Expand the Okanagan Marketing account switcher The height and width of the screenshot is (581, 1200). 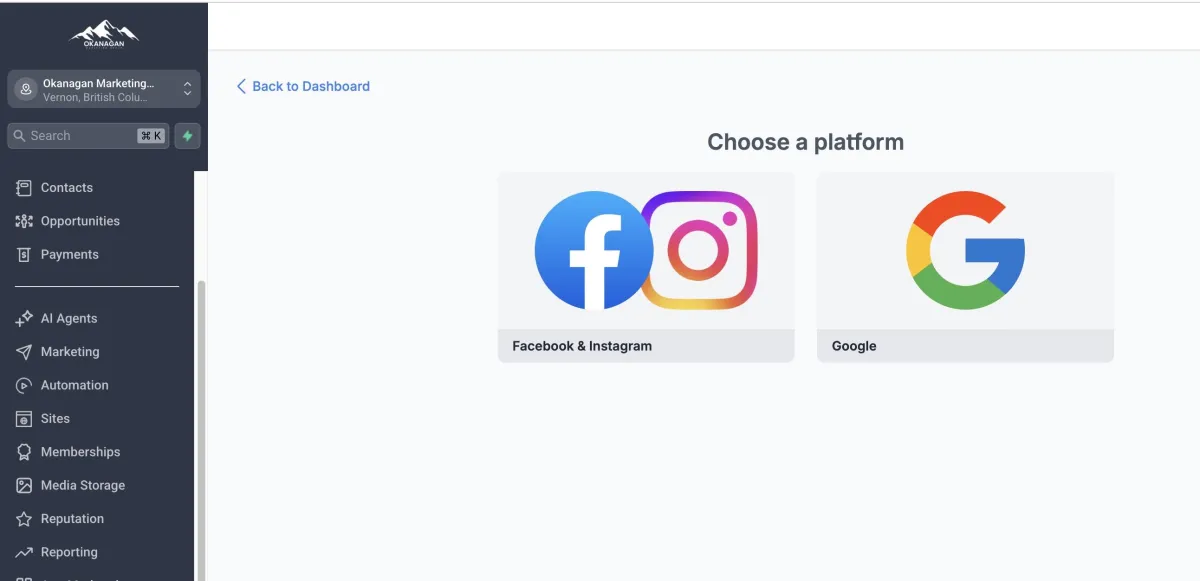[x=104, y=89]
